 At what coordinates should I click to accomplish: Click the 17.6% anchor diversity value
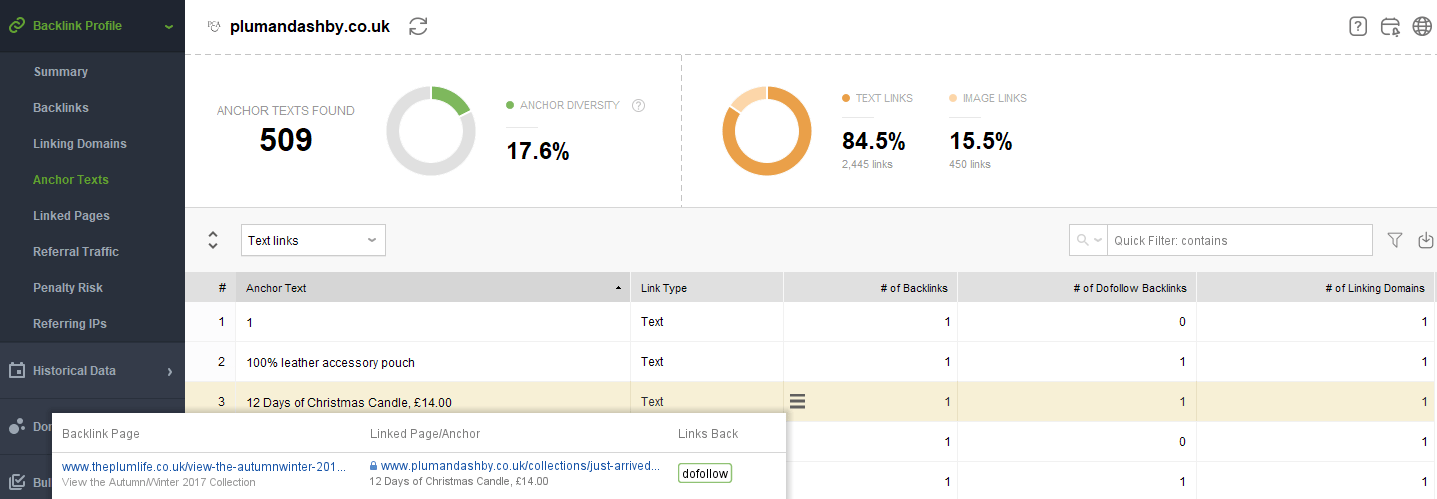(538, 152)
